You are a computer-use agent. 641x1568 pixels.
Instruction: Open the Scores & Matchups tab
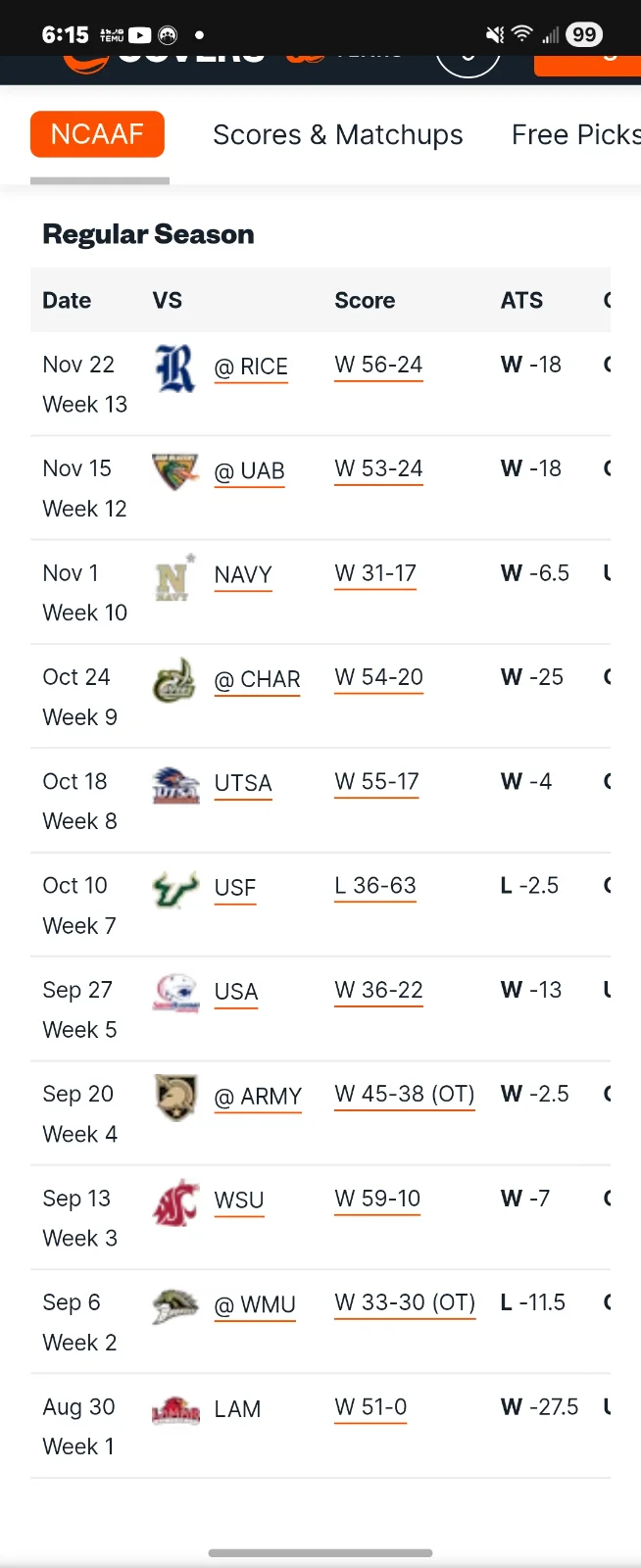[337, 135]
